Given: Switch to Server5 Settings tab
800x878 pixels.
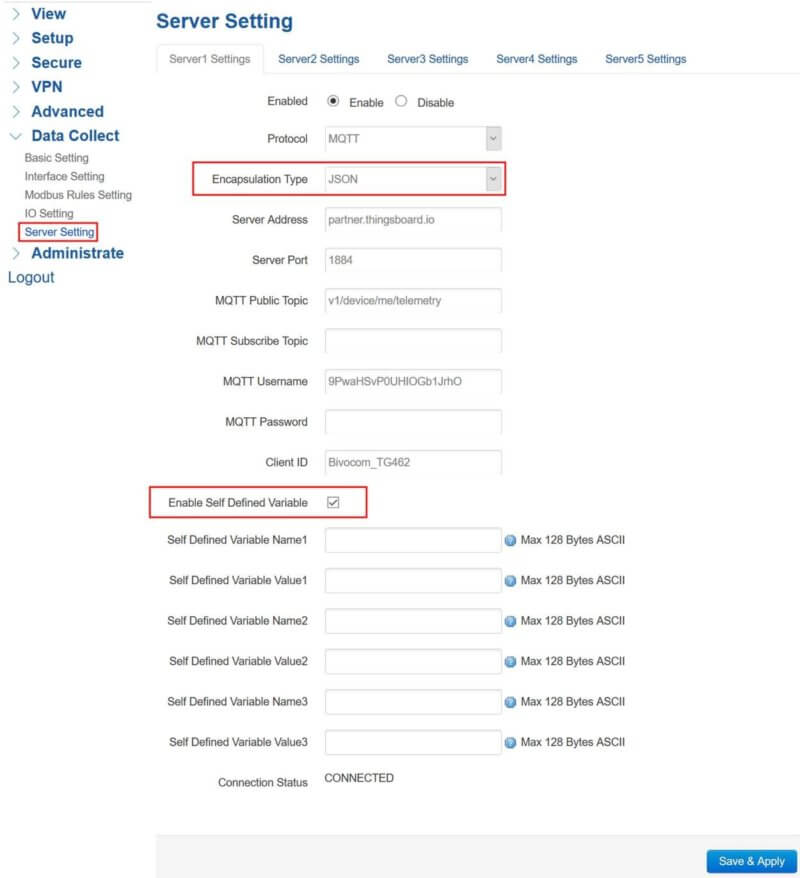Looking at the screenshot, I should coord(645,59).
